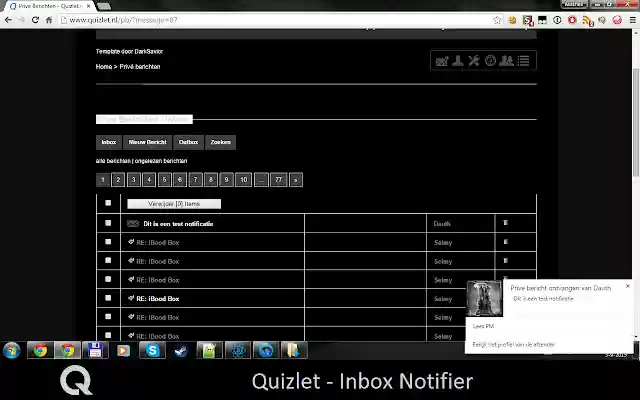Click the atom-shaped taskbar icon
This screenshot has height=400, width=640.
pyautogui.click(x=238, y=351)
